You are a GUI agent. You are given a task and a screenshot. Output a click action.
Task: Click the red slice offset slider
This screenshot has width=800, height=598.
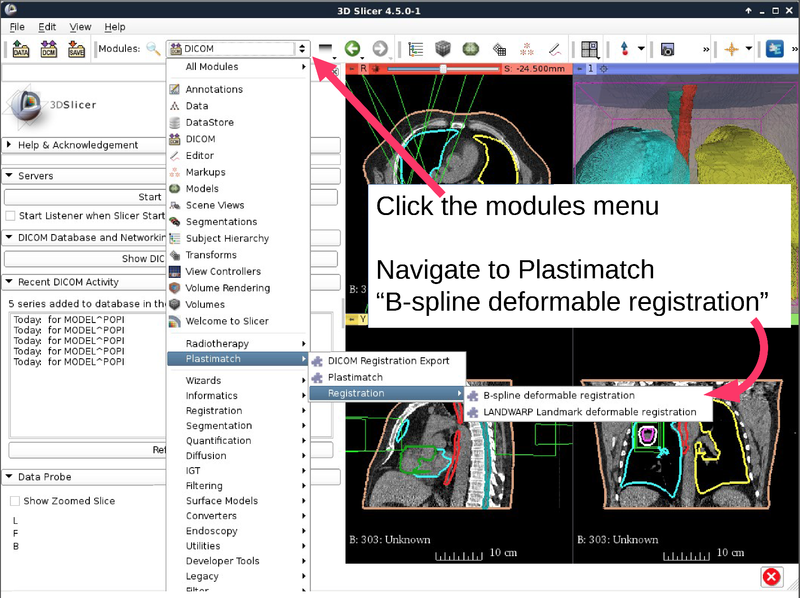point(443,69)
